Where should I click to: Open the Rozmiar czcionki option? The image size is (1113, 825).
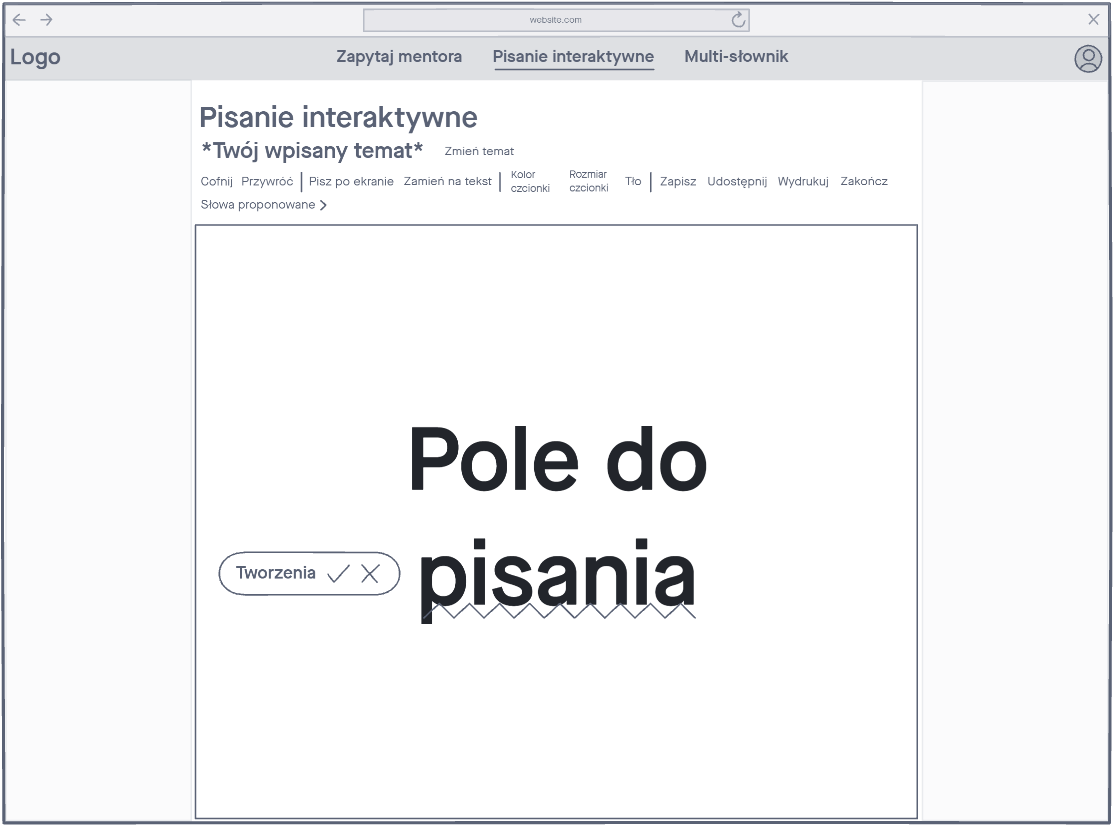[588, 181]
